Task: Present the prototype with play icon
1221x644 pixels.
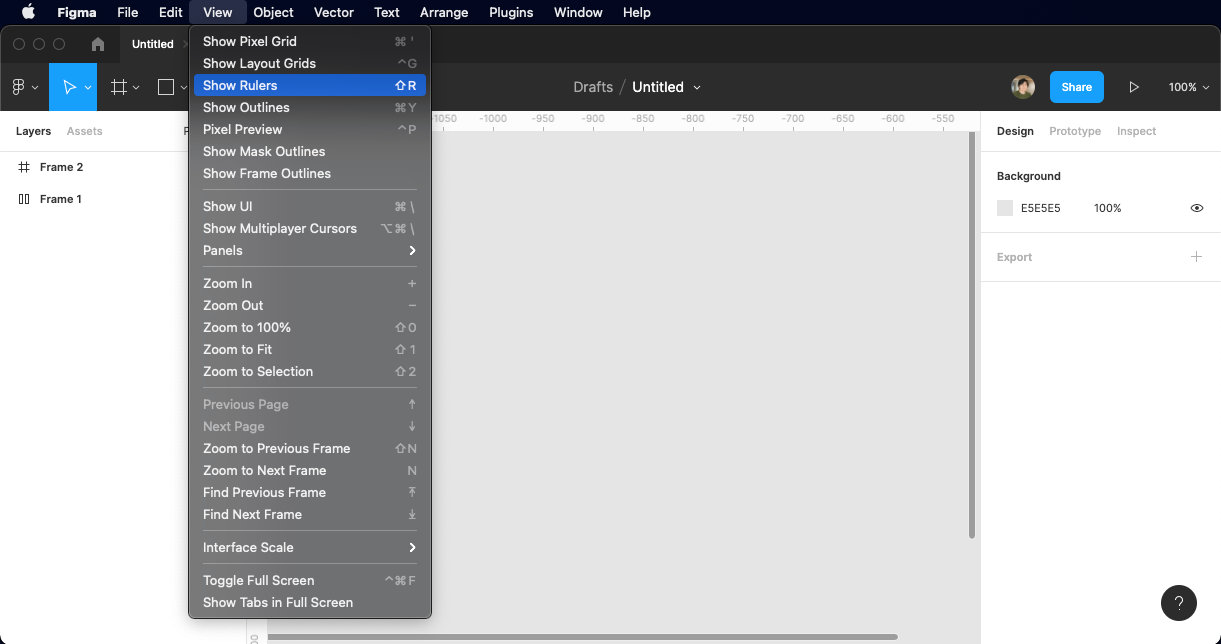Action: (x=1134, y=87)
